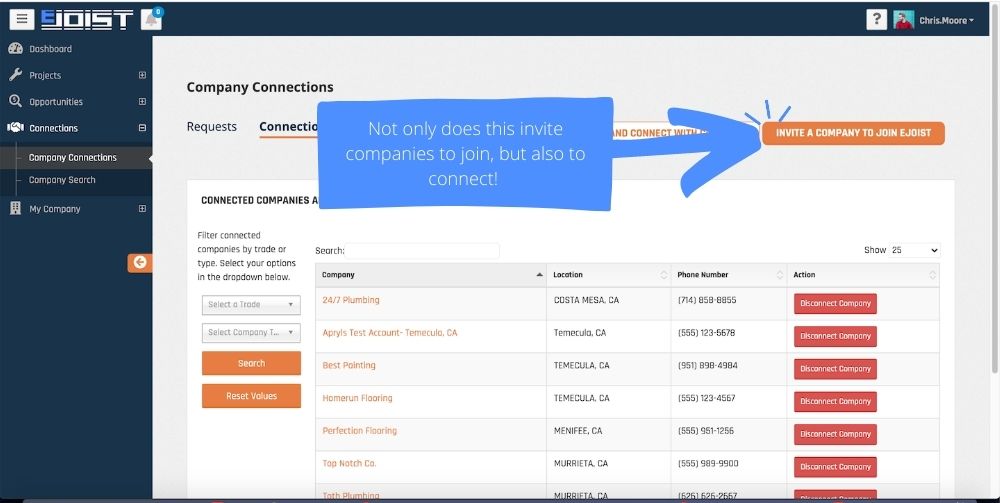Open the Select a Trade dropdown
Screen dimensions: 1000x503
(251, 305)
